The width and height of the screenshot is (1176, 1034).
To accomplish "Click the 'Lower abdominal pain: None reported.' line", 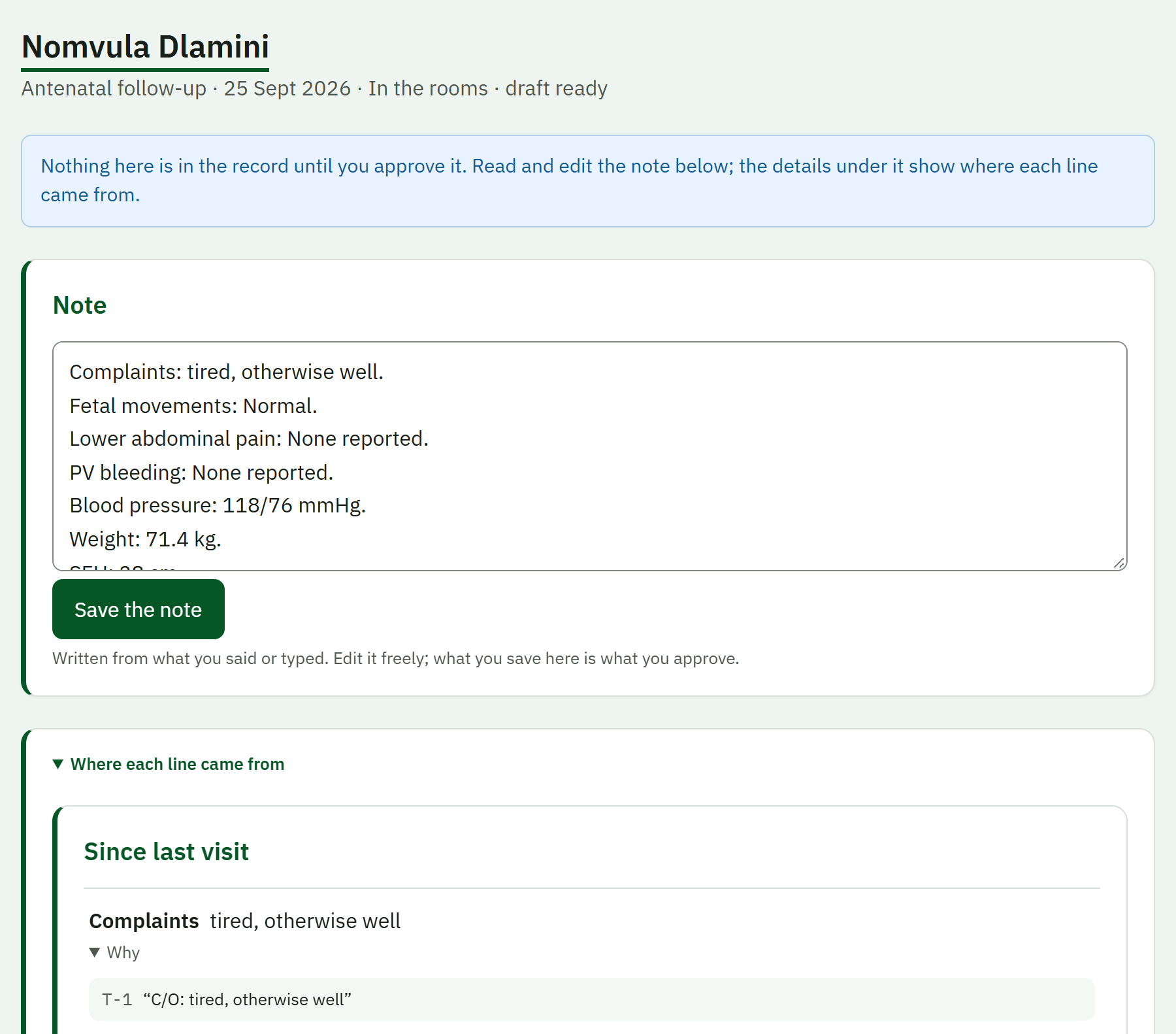I will (249, 439).
